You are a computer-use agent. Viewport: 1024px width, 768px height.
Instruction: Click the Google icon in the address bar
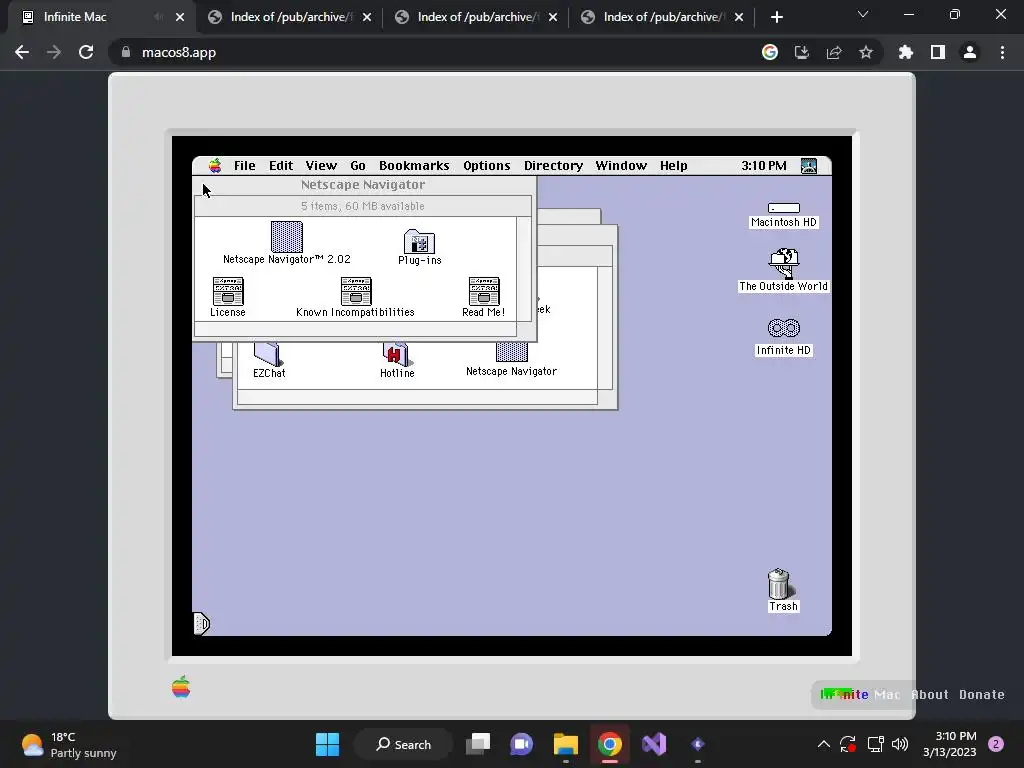point(770,52)
